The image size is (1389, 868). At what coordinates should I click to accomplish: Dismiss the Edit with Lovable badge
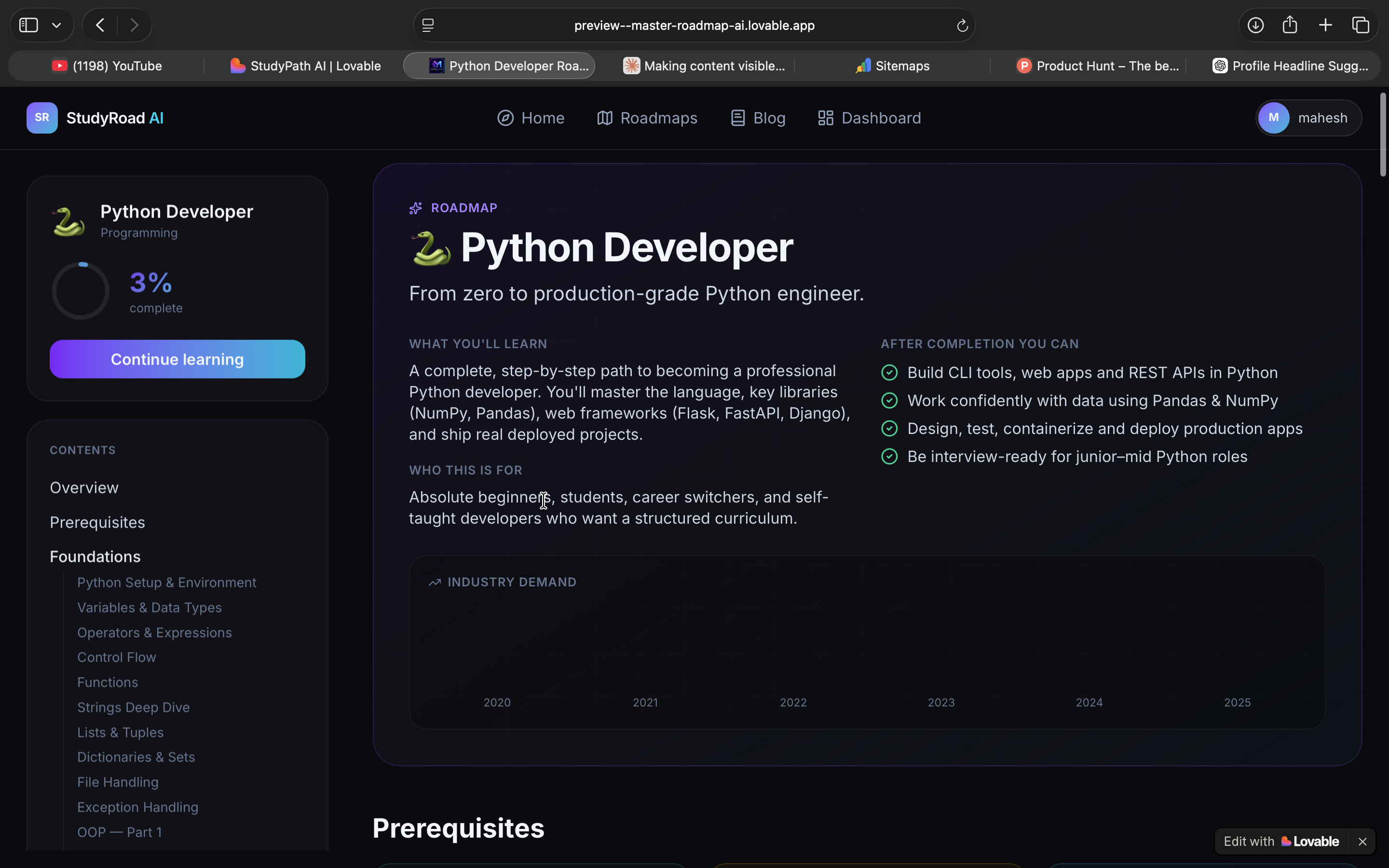(x=1362, y=841)
